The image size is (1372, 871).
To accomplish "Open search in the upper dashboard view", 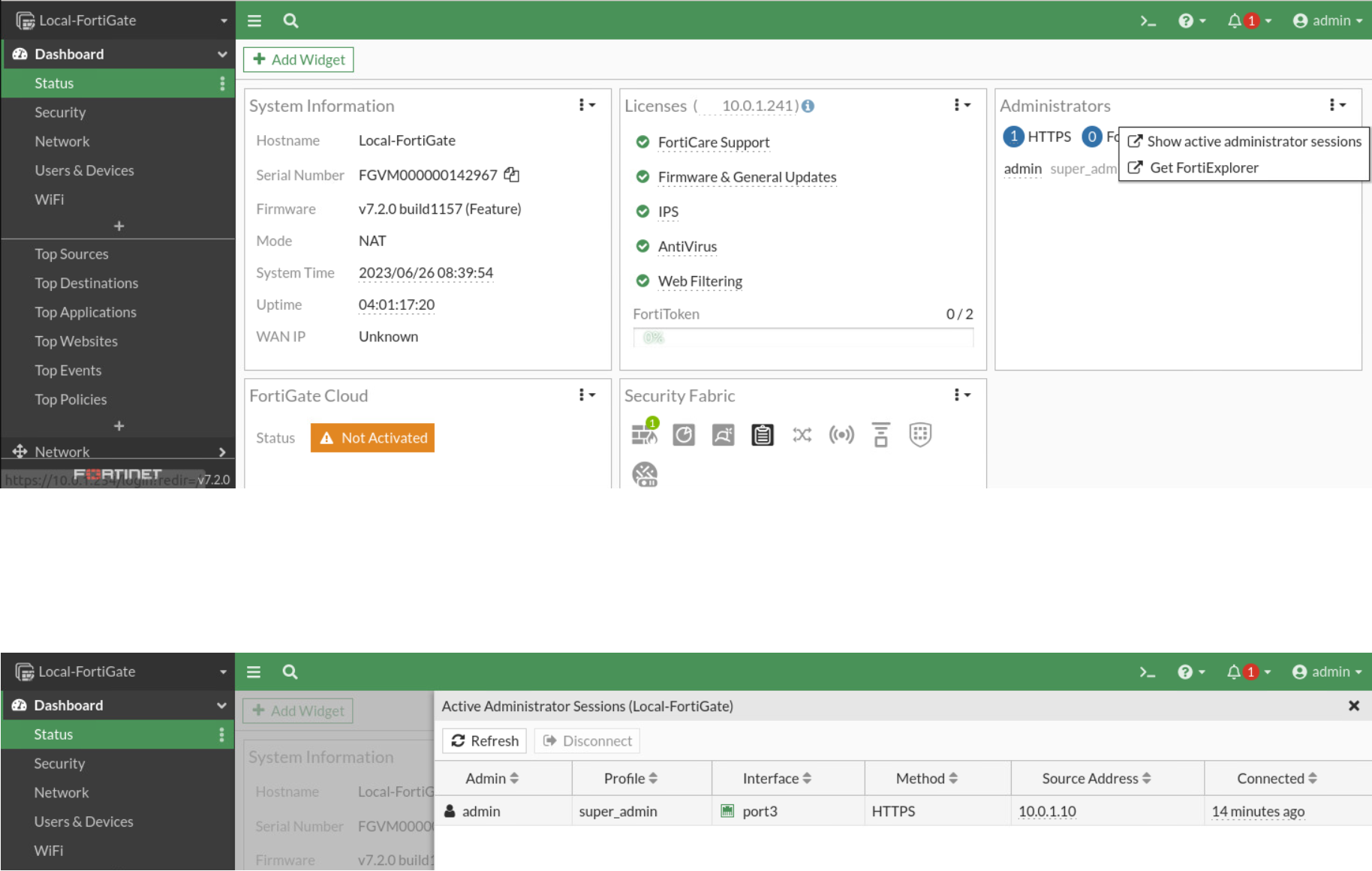I will [290, 21].
